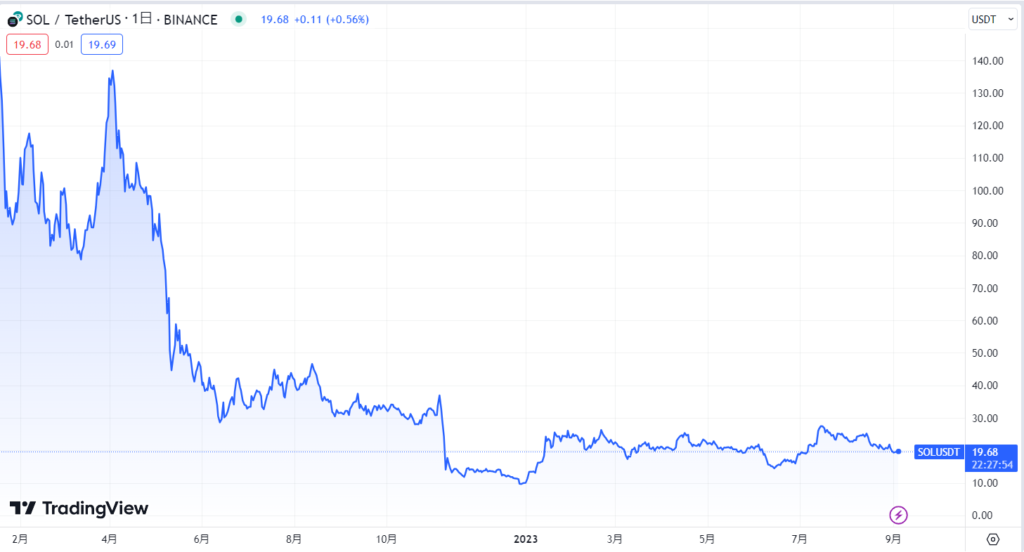Click the 2023 marker on the time axis
The height and width of the screenshot is (552, 1024).
click(x=525, y=538)
